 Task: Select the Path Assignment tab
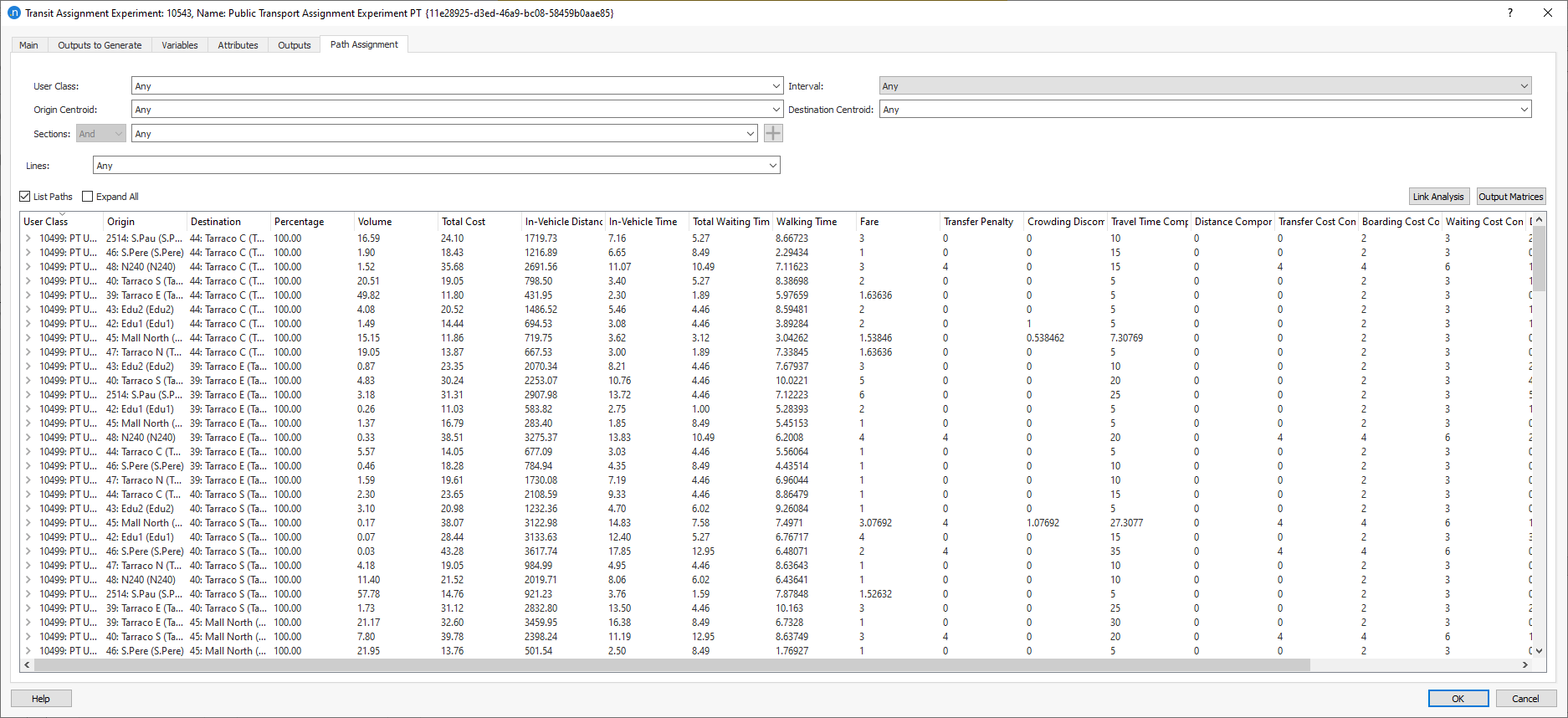coord(364,44)
